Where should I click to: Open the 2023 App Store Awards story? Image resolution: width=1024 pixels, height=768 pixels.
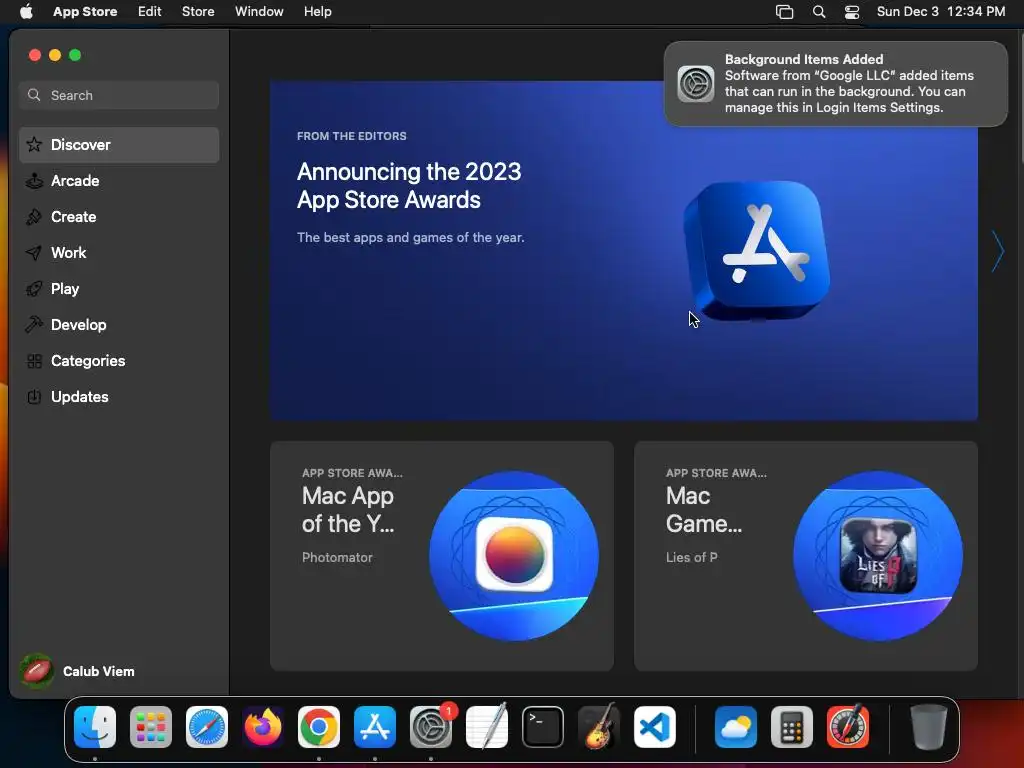[624, 251]
